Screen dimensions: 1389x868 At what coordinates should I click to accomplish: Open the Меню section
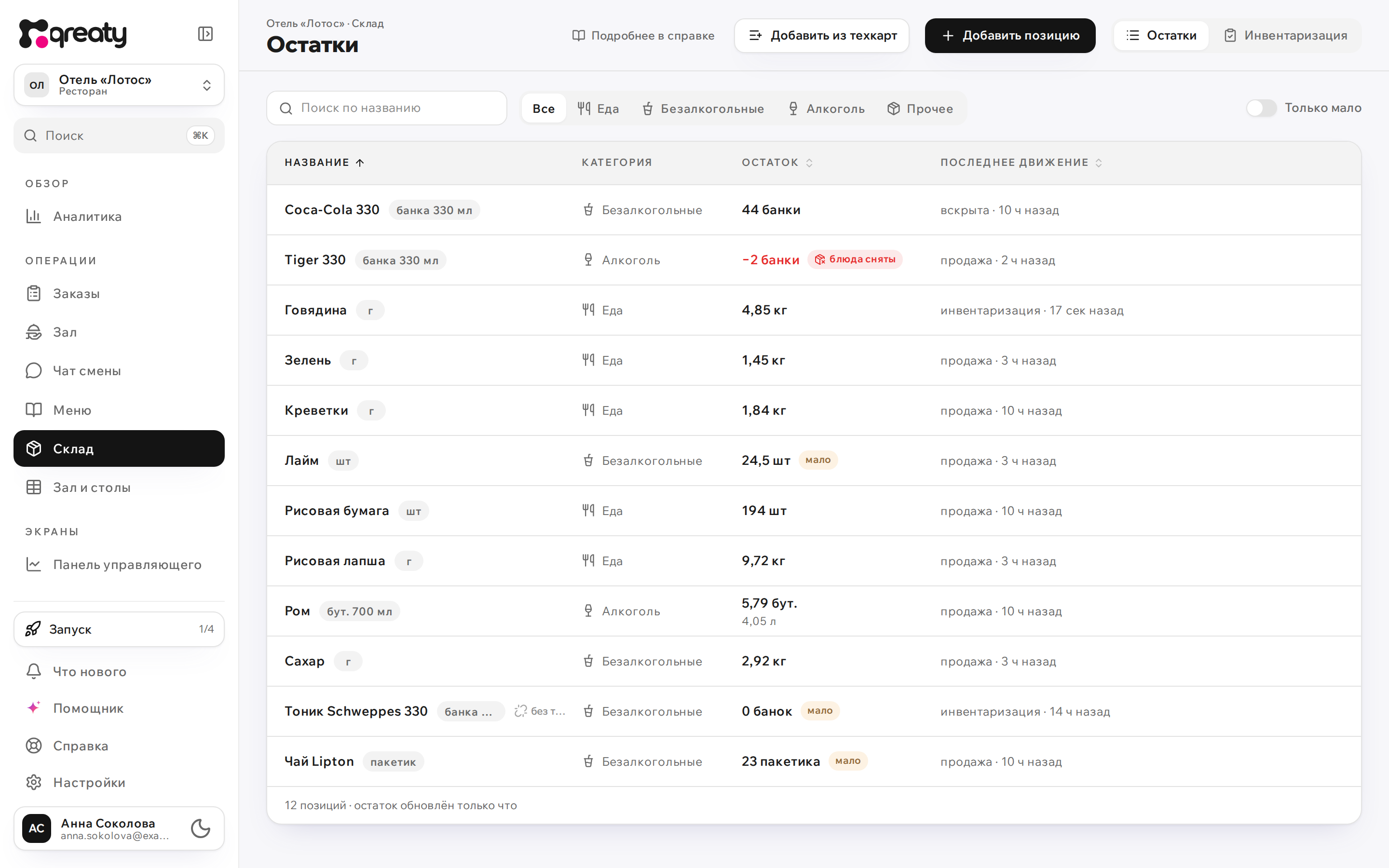119,410
